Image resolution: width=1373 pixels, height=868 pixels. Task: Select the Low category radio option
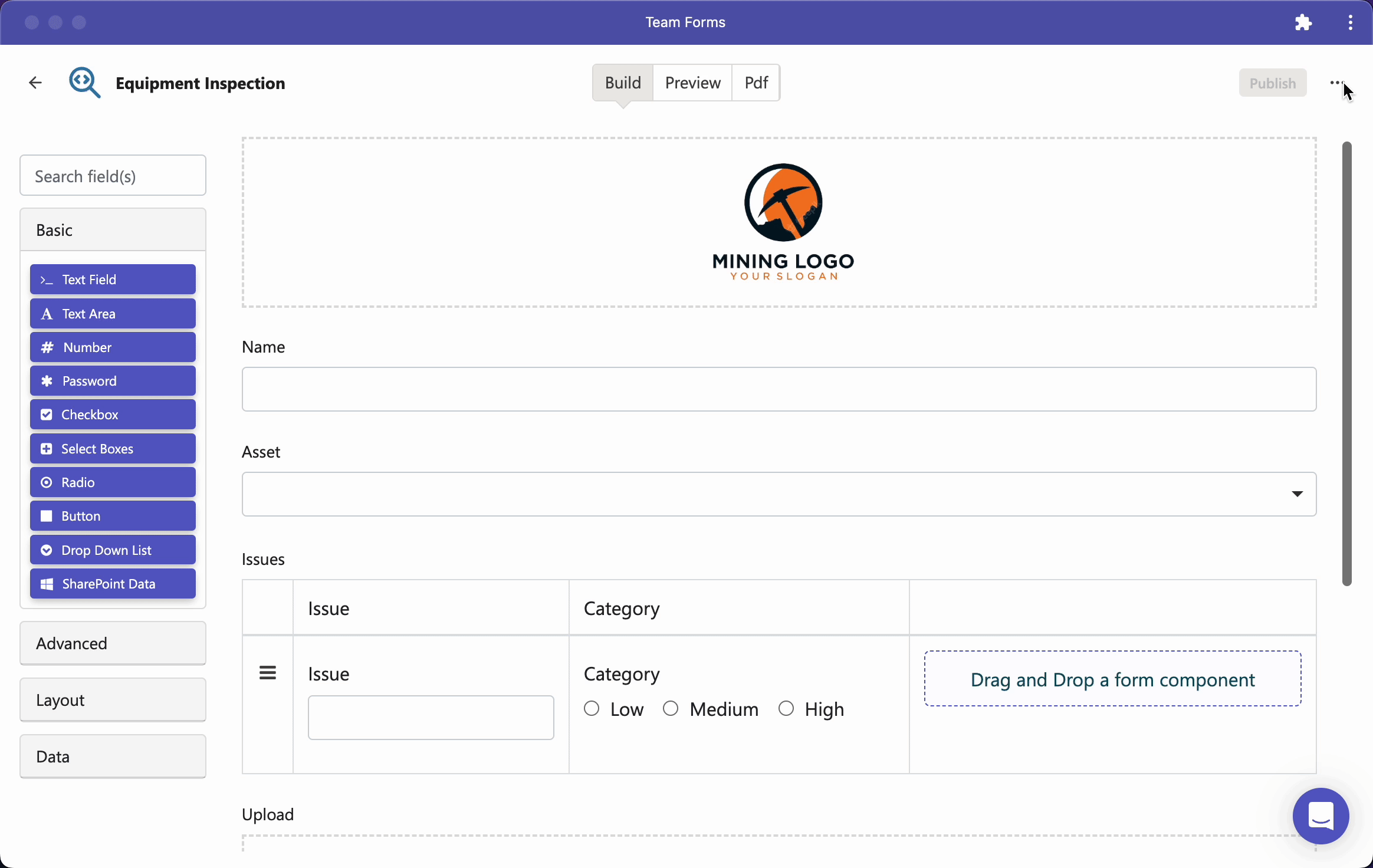pyautogui.click(x=592, y=708)
